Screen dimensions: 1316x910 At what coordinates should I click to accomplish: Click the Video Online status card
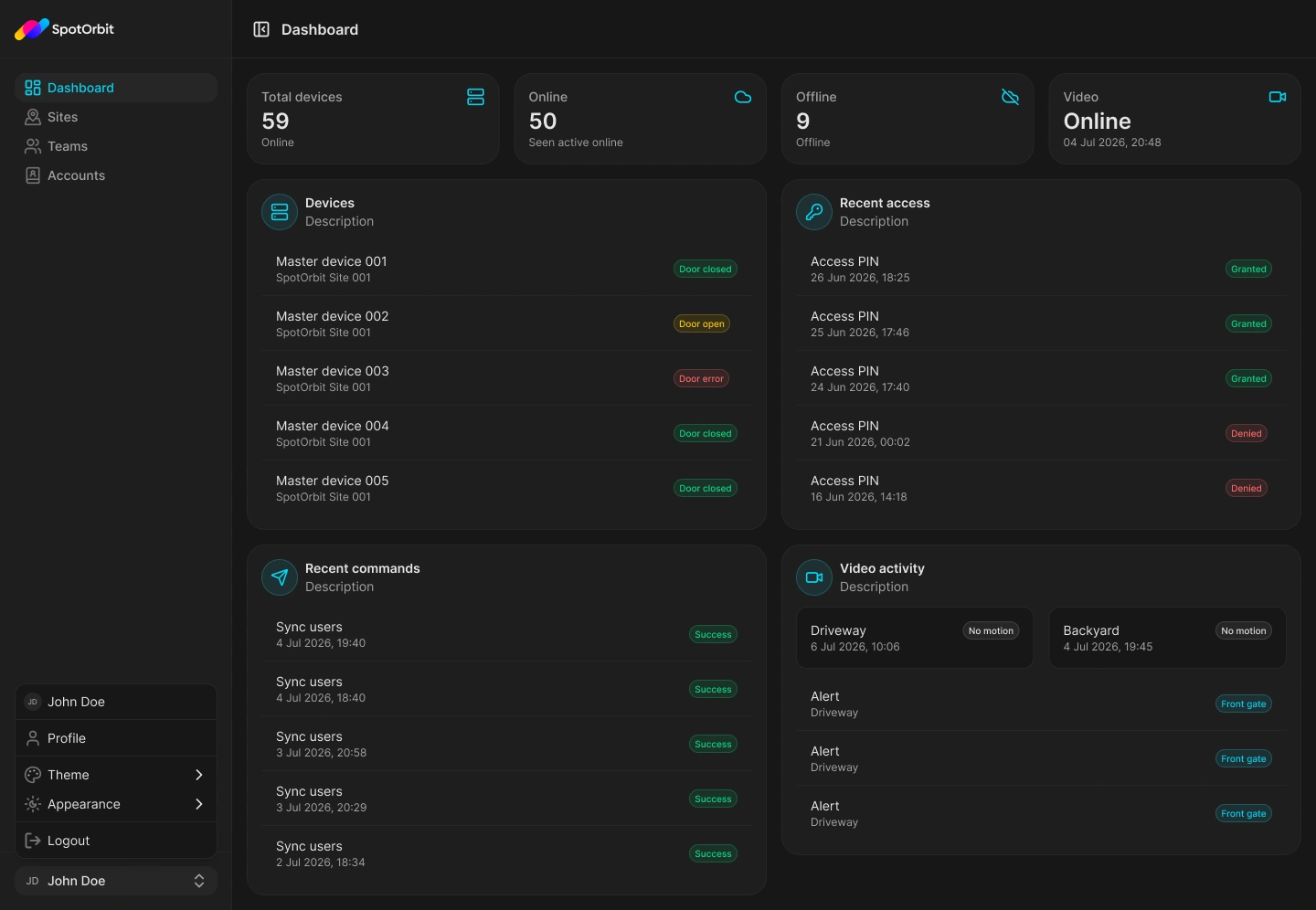(x=1174, y=119)
